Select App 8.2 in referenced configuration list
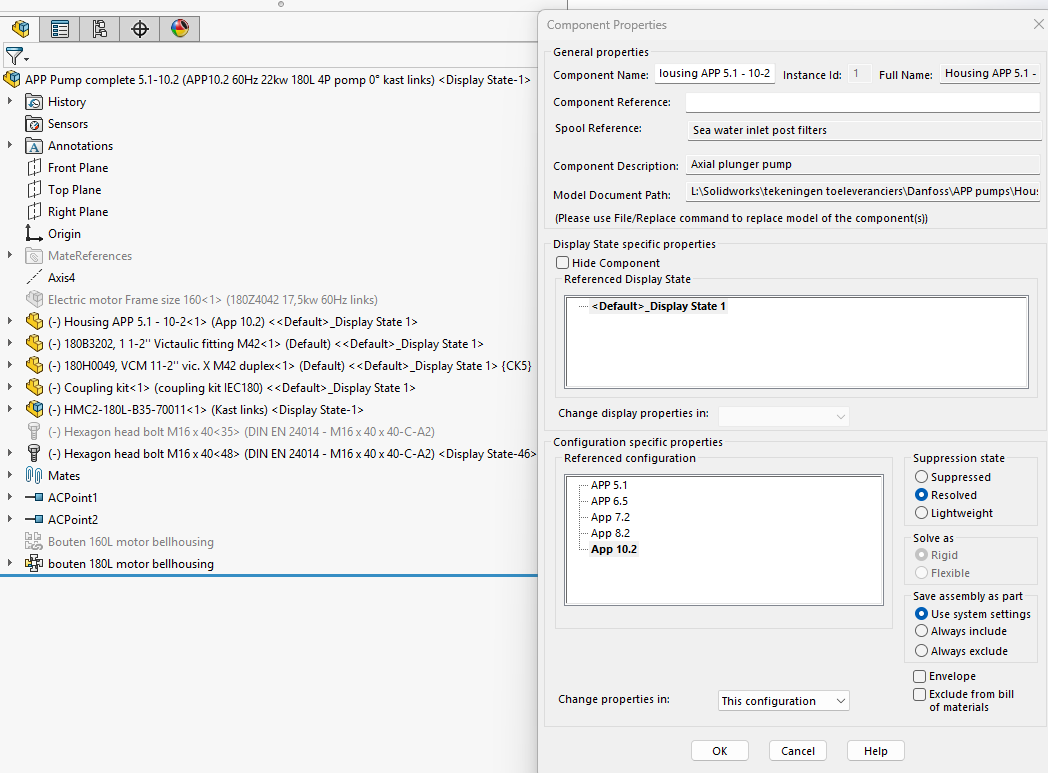 (610, 533)
